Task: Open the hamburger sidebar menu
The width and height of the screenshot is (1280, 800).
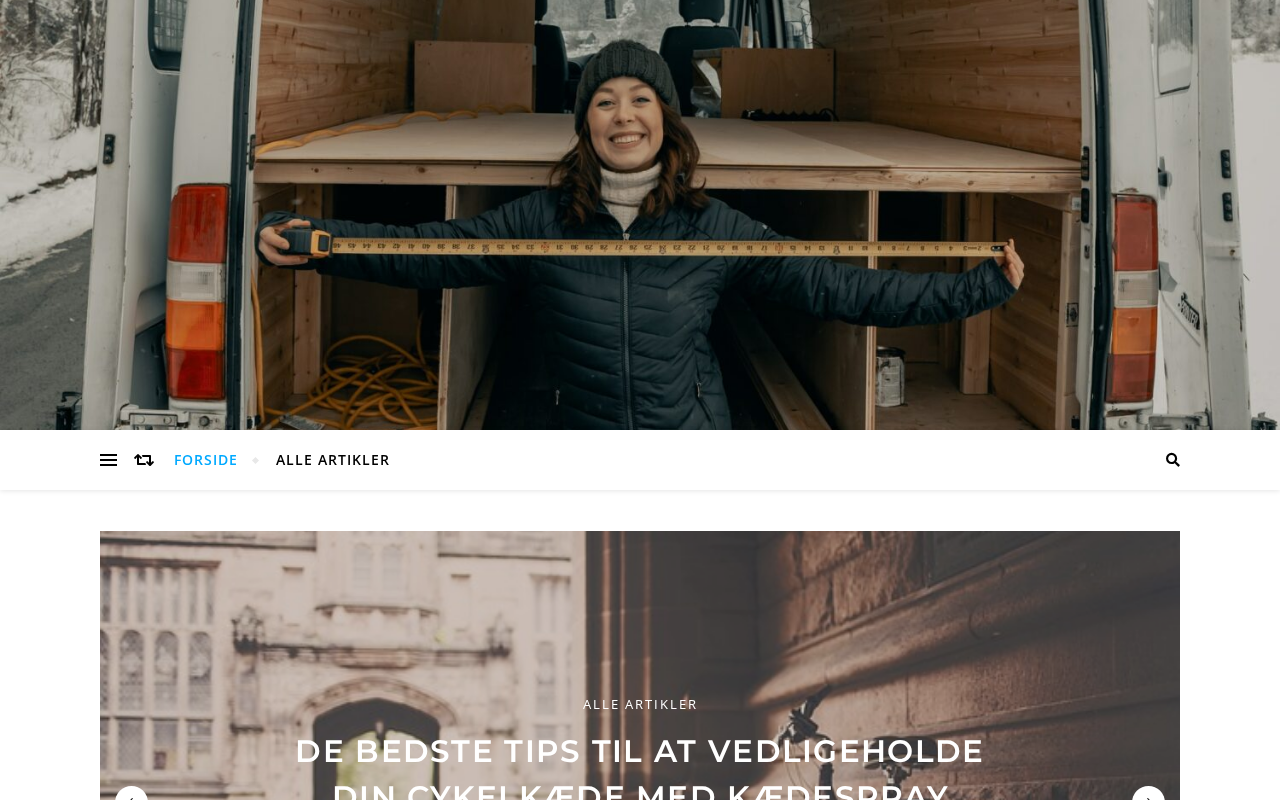Action: pos(108,460)
